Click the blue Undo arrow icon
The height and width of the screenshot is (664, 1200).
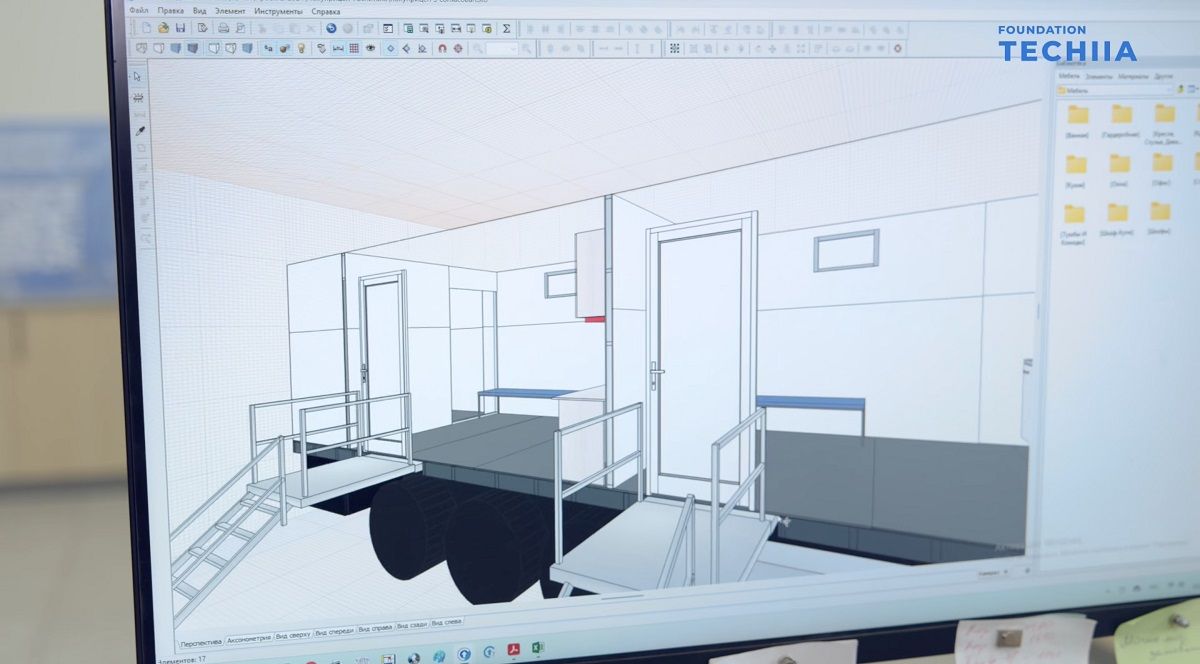click(x=331, y=28)
